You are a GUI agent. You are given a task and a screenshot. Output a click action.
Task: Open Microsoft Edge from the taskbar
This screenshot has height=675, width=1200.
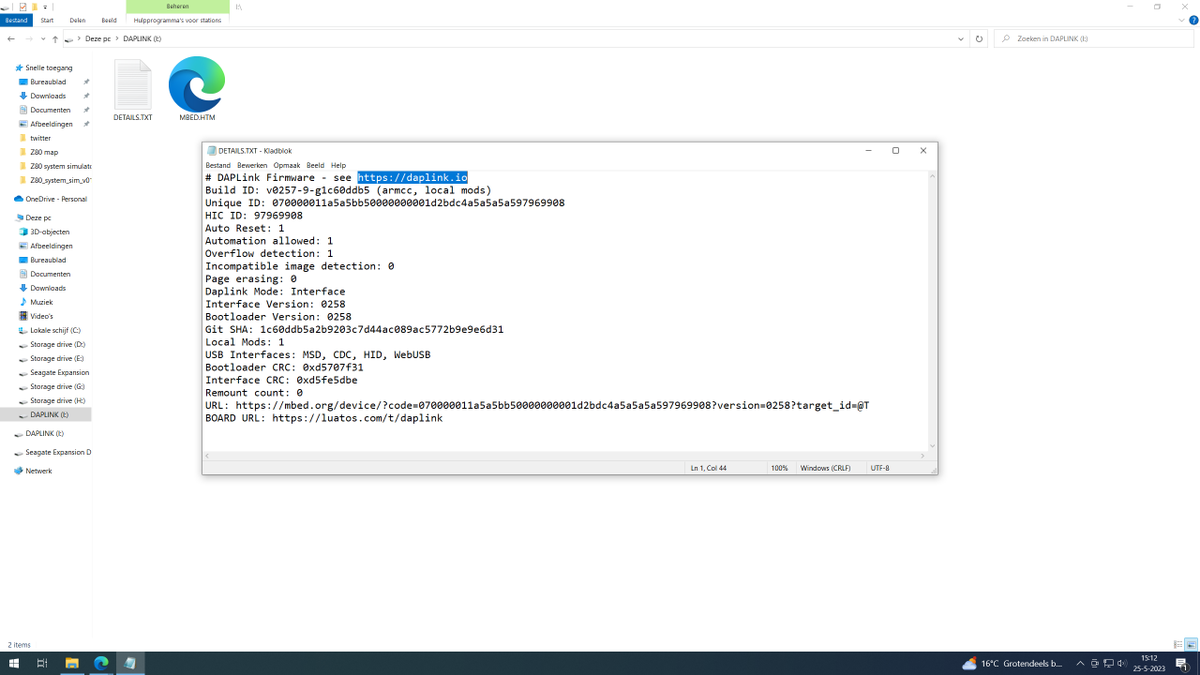101,663
